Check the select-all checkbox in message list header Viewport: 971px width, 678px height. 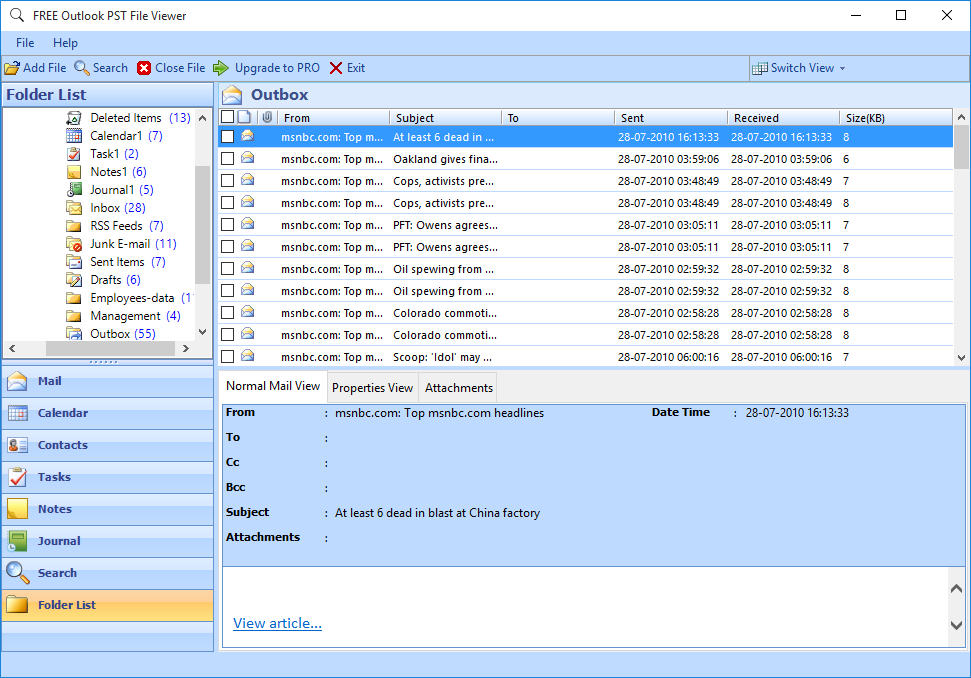227,117
